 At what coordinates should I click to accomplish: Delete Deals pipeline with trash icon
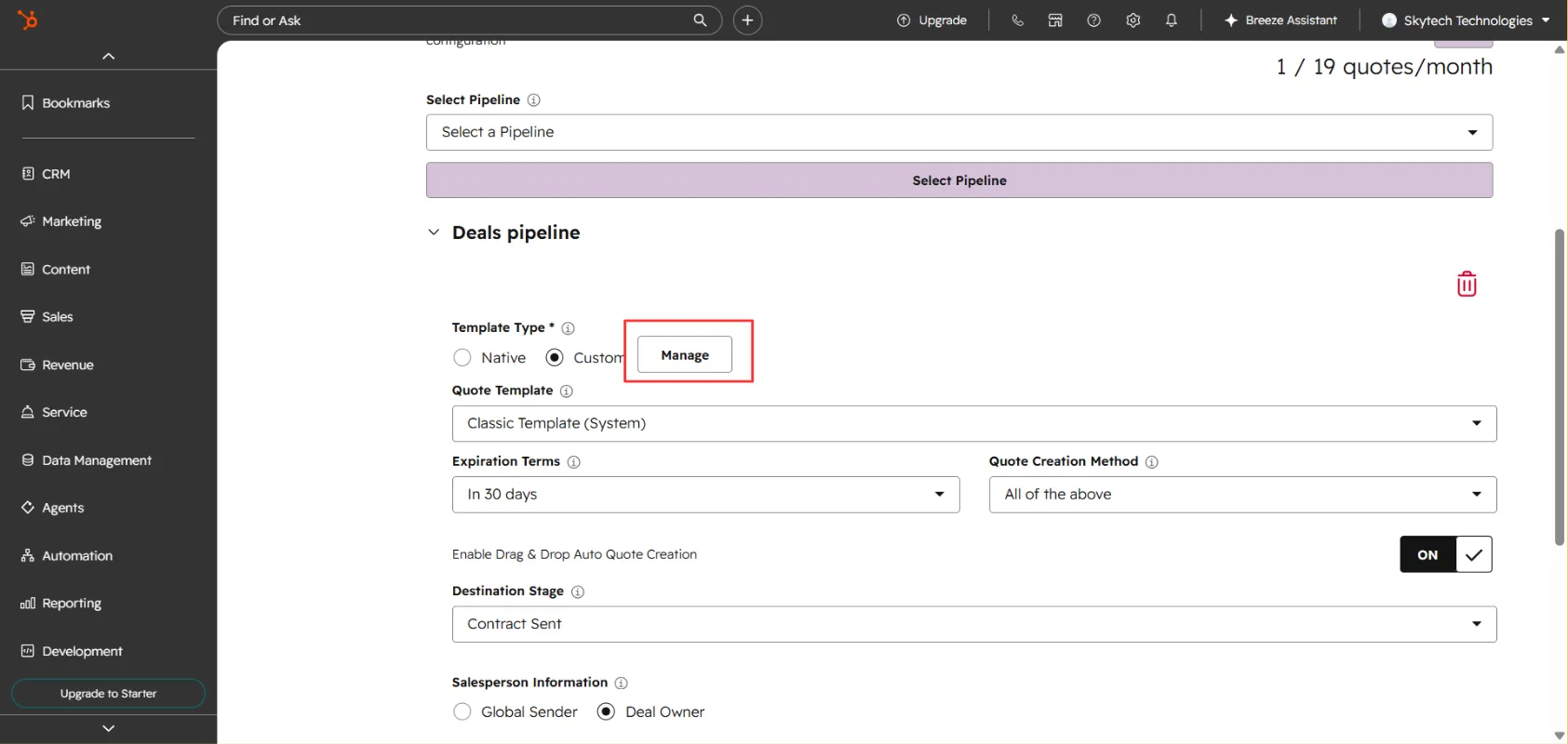click(x=1467, y=284)
